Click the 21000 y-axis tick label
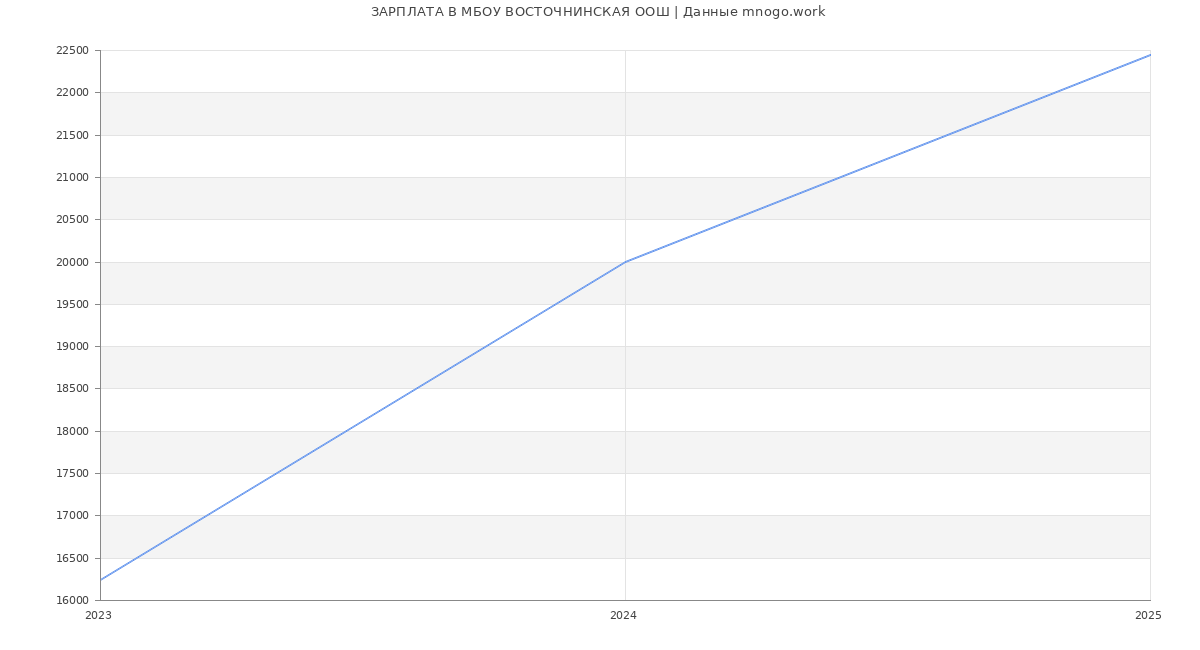1200x650 pixels. pos(72,178)
